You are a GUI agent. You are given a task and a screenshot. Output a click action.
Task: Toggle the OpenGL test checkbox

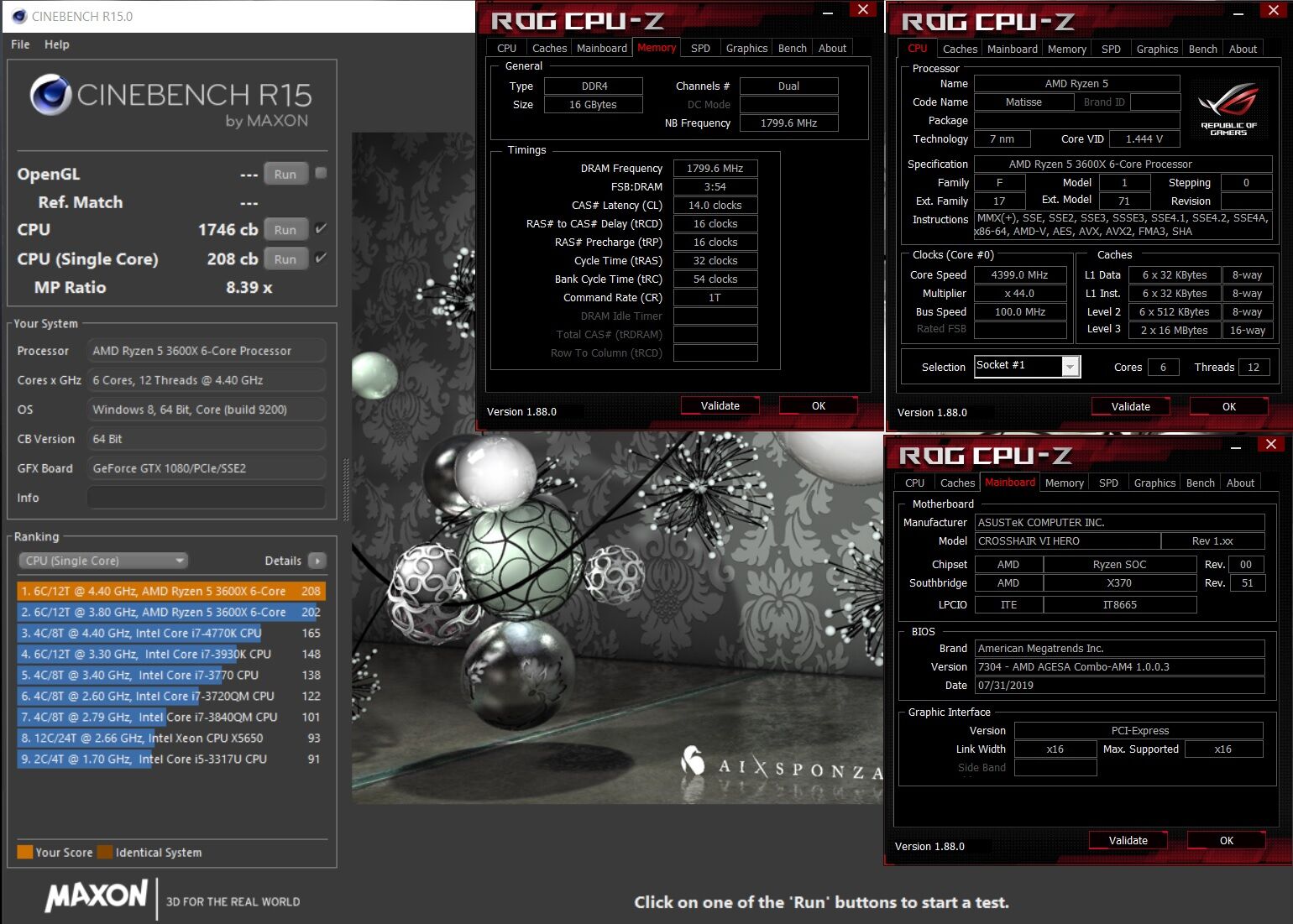[x=321, y=173]
